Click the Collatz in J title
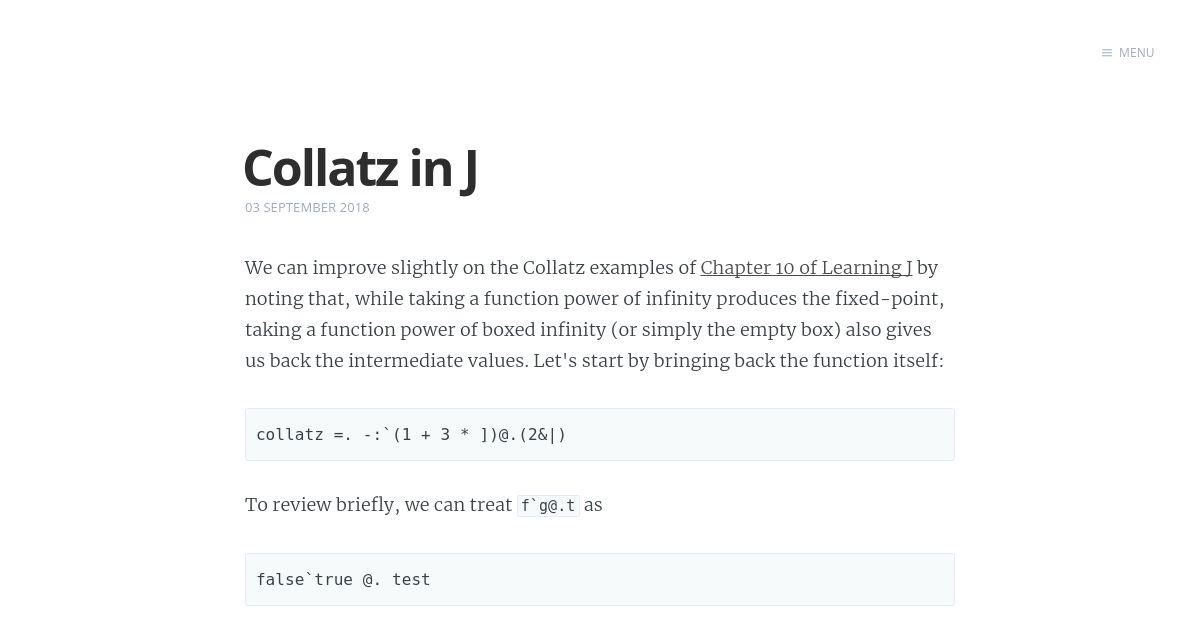Image resolution: width=1200 pixels, height=630 pixels. pos(361,168)
